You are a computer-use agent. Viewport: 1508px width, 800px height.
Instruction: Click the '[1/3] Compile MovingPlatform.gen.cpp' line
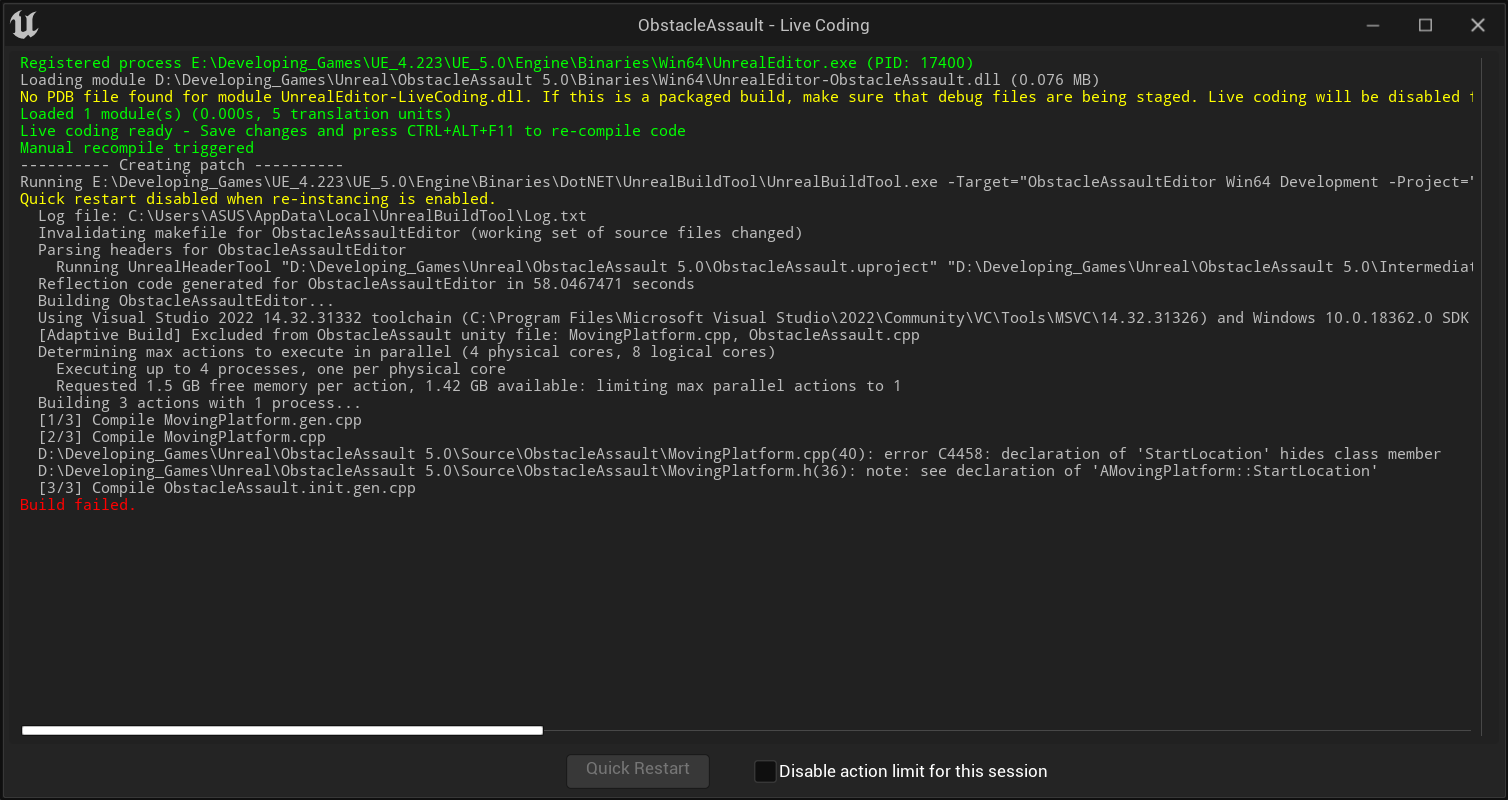click(200, 420)
